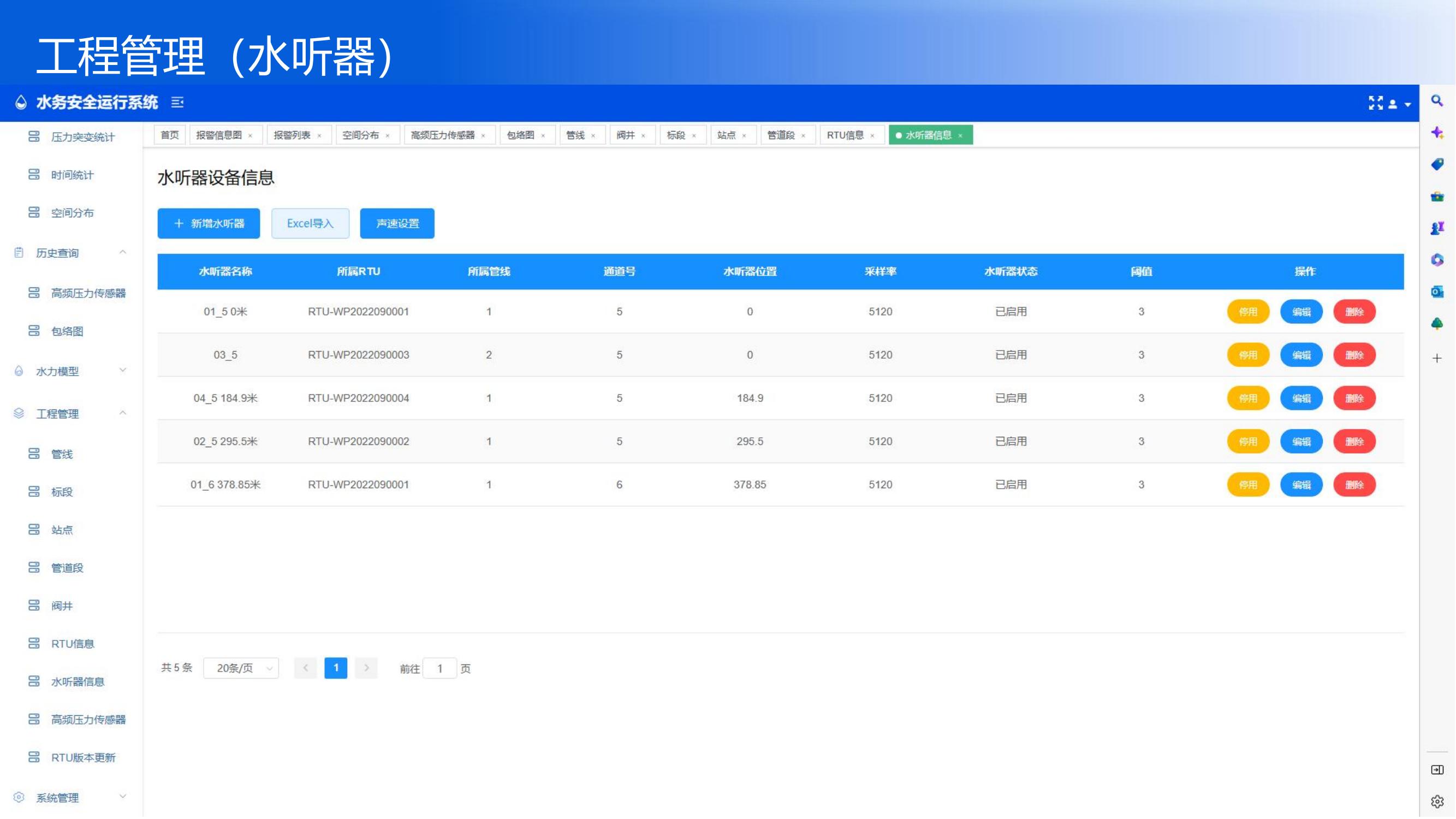
Task: Disable hydrophone 01_6 378.85米 using 停用
Action: tap(1247, 485)
